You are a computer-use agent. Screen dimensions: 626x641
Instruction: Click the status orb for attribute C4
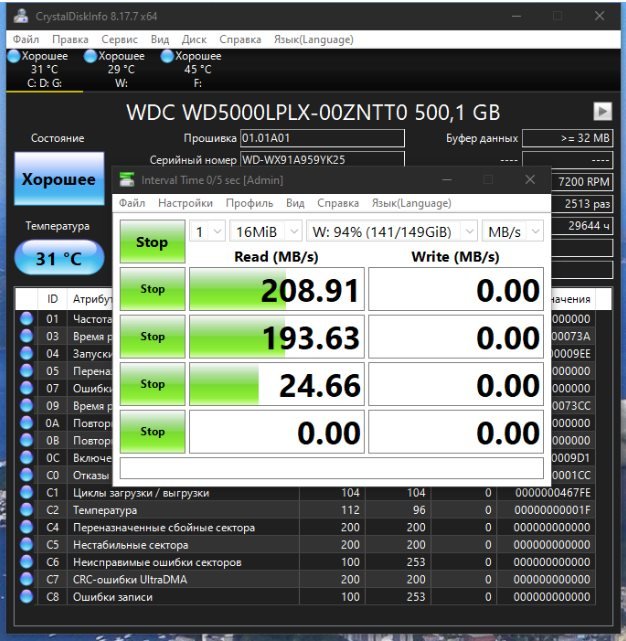tap(27, 527)
